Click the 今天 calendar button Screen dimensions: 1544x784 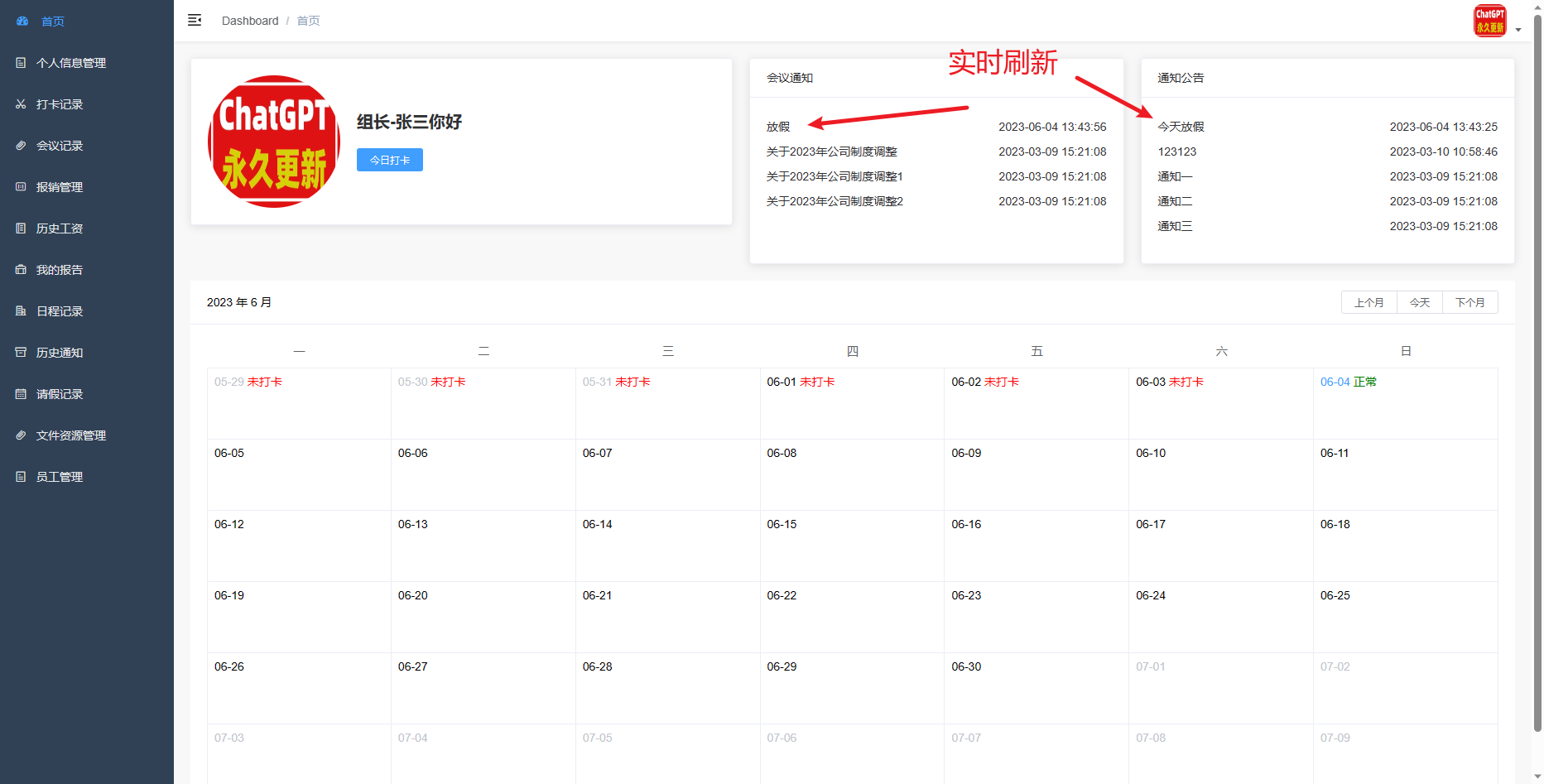click(x=1419, y=303)
